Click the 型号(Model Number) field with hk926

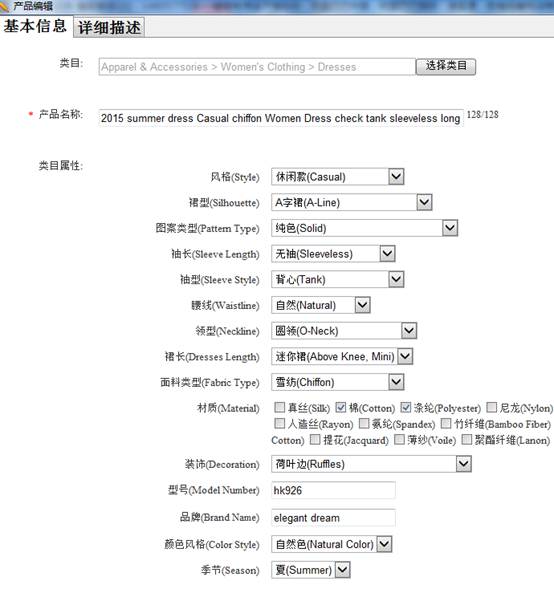click(334, 490)
